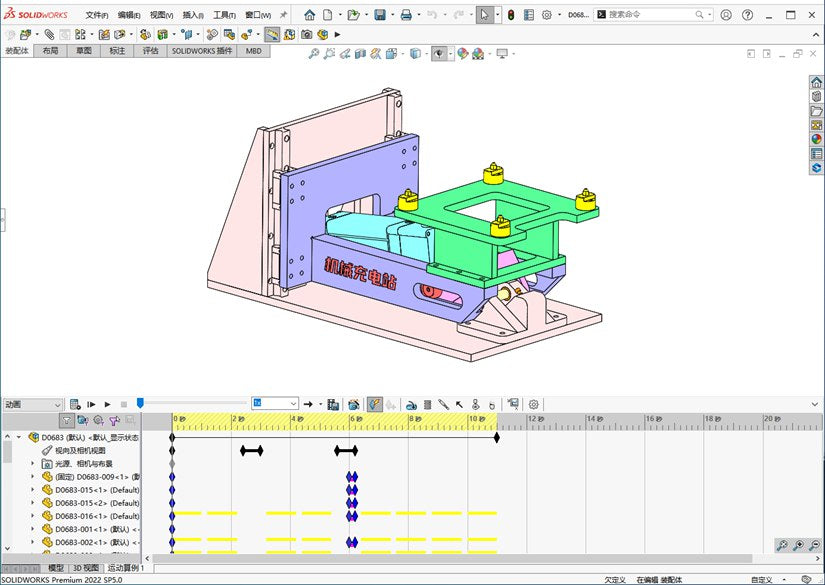
Task: Toggle the Filter Selected icon
Action: click(x=114, y=420)
